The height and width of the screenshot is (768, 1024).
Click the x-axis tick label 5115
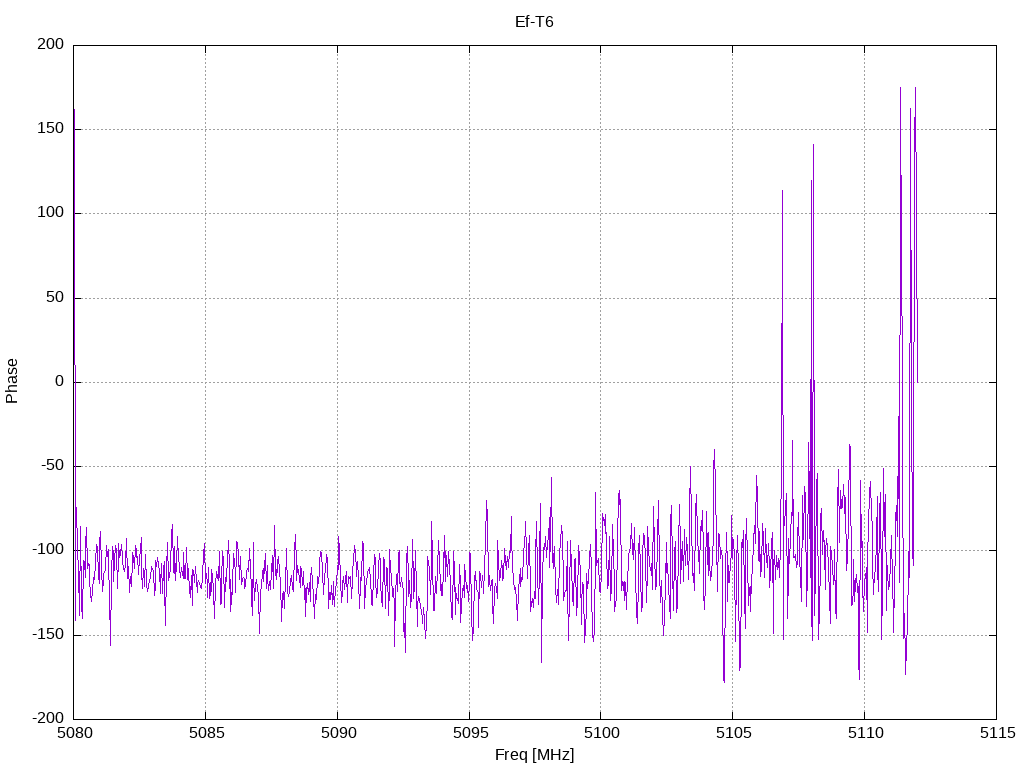tap(997, 733)
